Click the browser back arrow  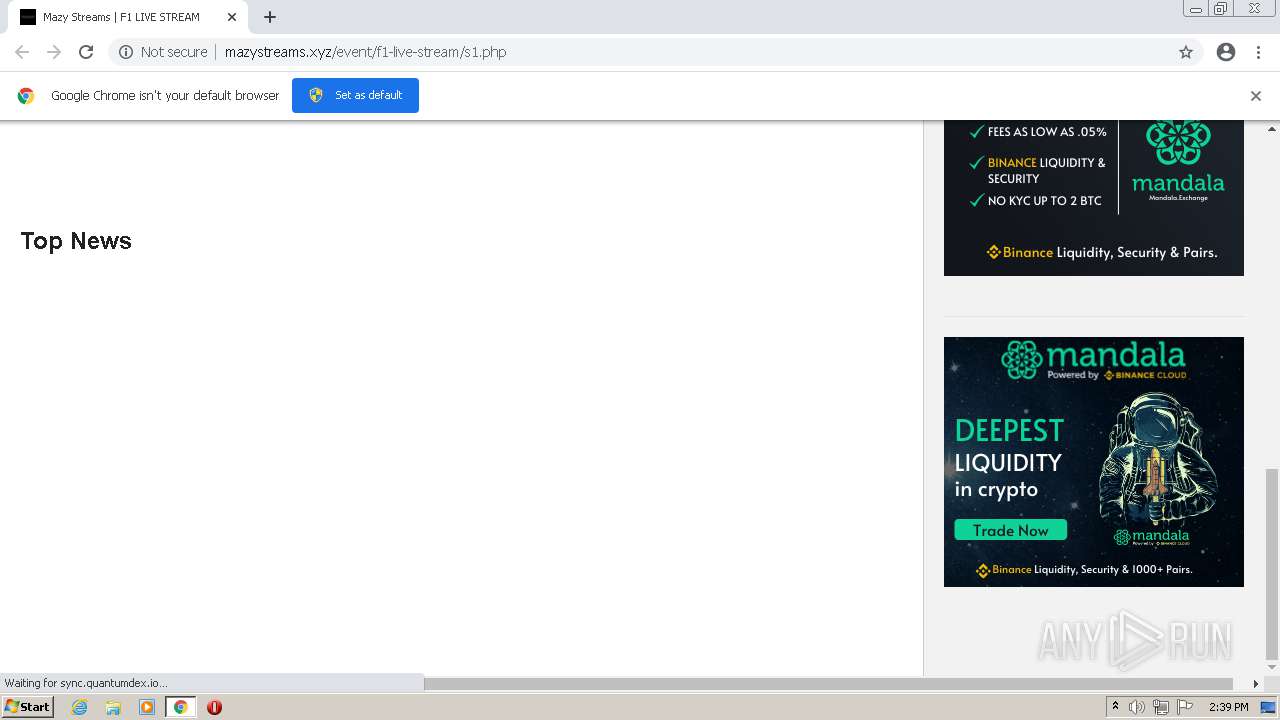[x=22, y=52]
